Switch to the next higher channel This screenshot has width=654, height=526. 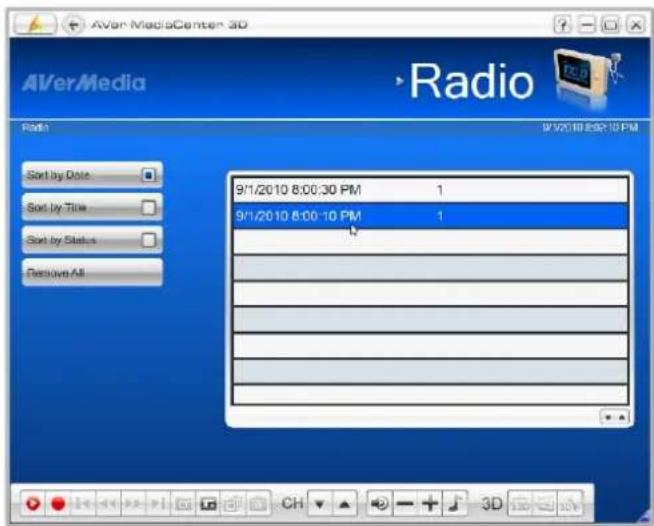(345, 504)
